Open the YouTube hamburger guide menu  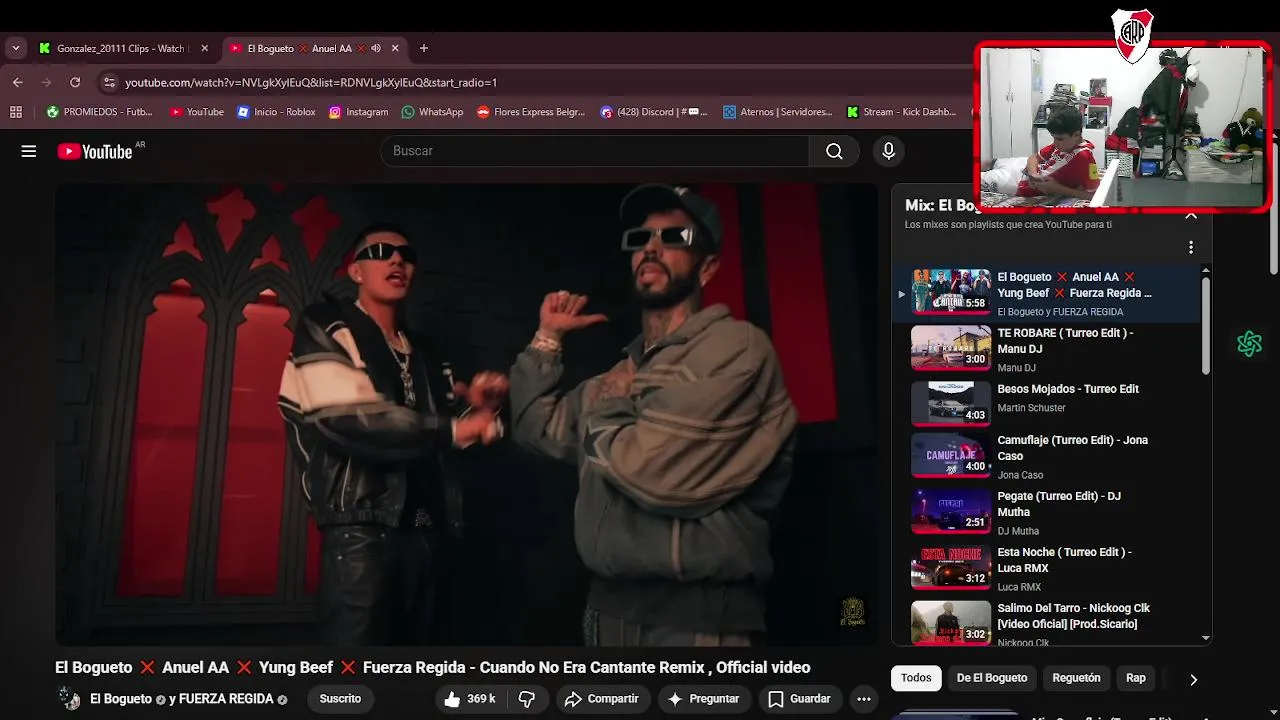(29, 151)
